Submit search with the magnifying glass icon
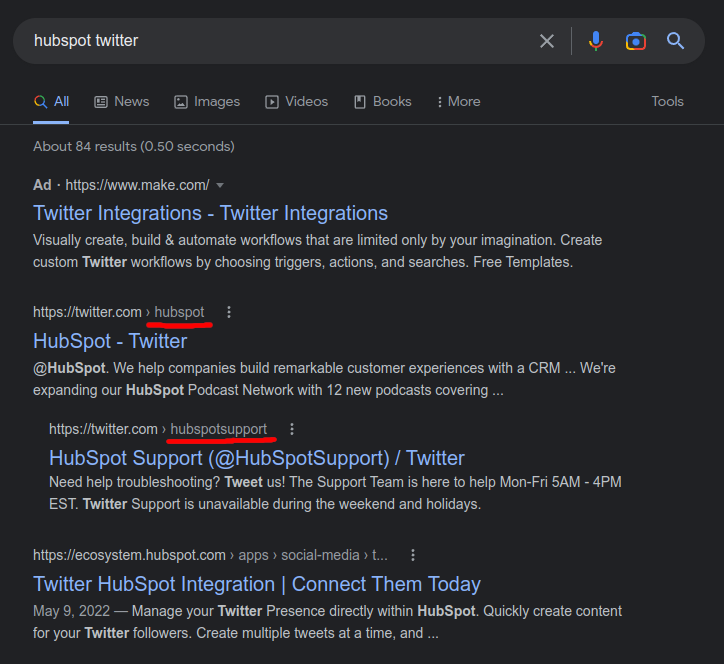The width and height of the screenshot is (724, 664). pyautogui.click(x=675, y=41)
